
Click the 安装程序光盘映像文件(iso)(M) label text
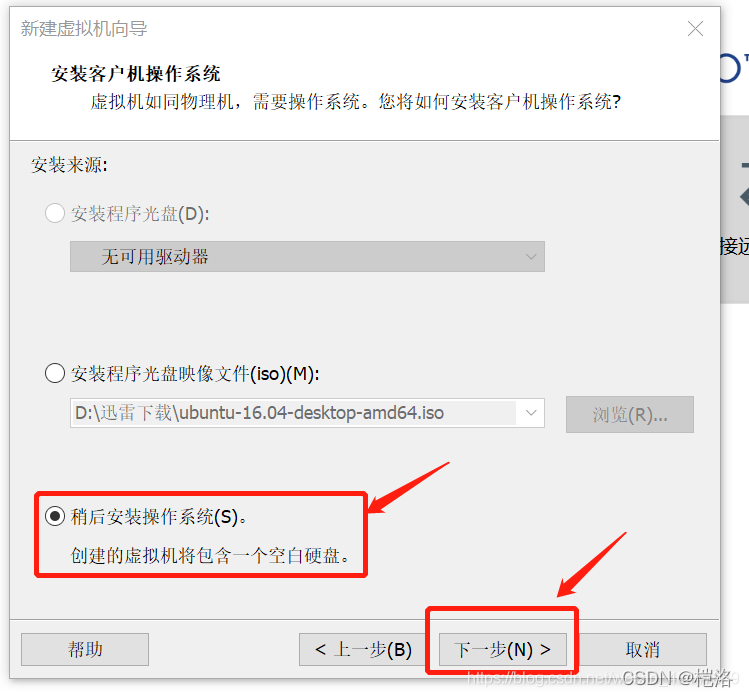click(195, 374)
